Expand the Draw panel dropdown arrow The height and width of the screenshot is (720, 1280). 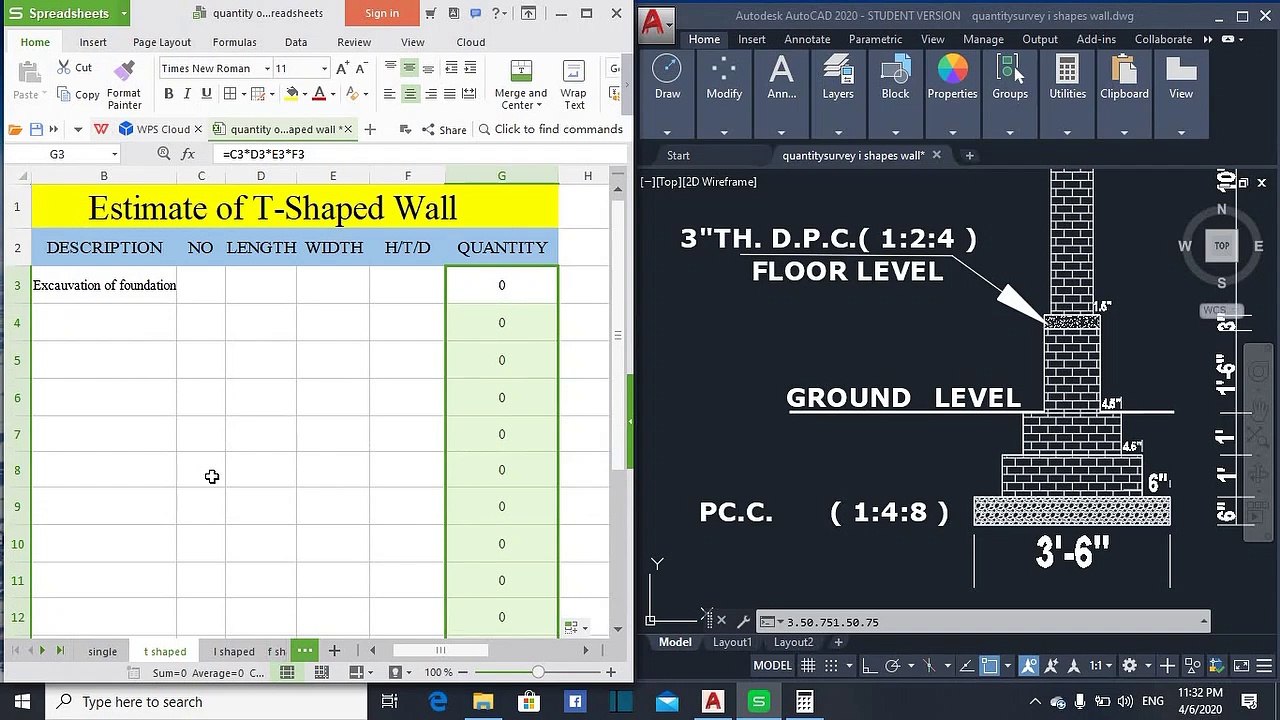point(667,132)
